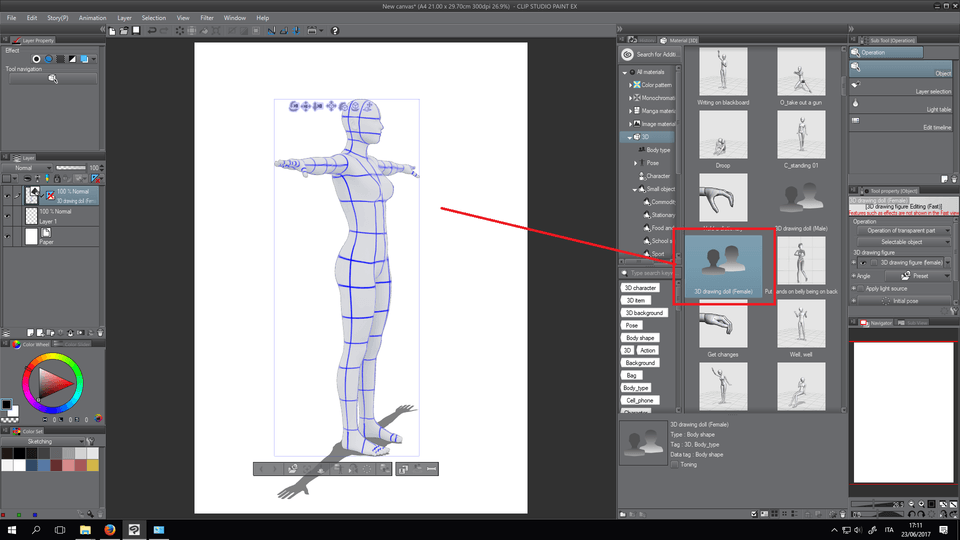Collapse the 3D folder in material tree
This screenshot has width=960, height=540.
coord(631,136)
